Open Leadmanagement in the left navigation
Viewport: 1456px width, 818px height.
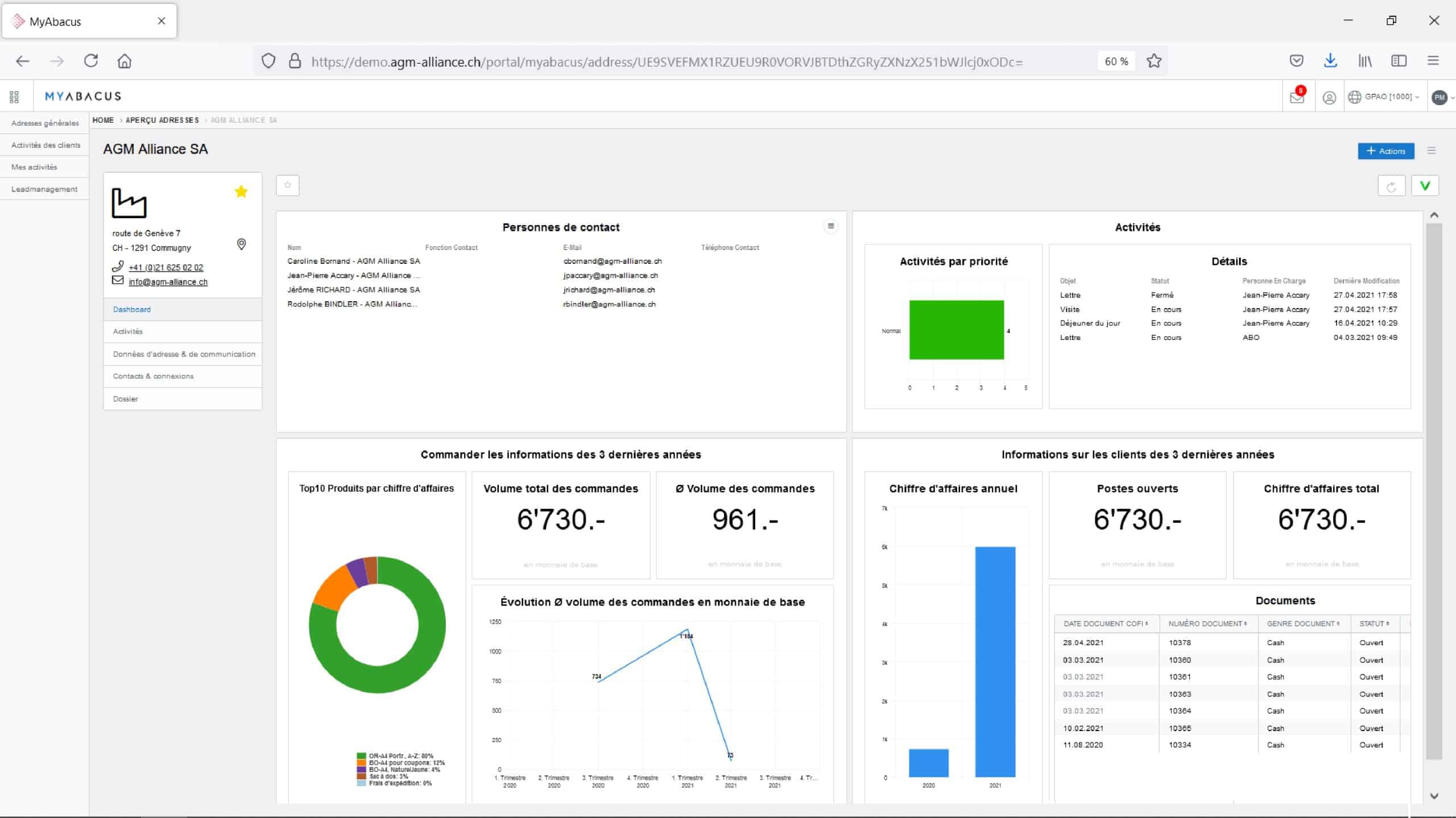pyautogui.click(x=44, y=189)
